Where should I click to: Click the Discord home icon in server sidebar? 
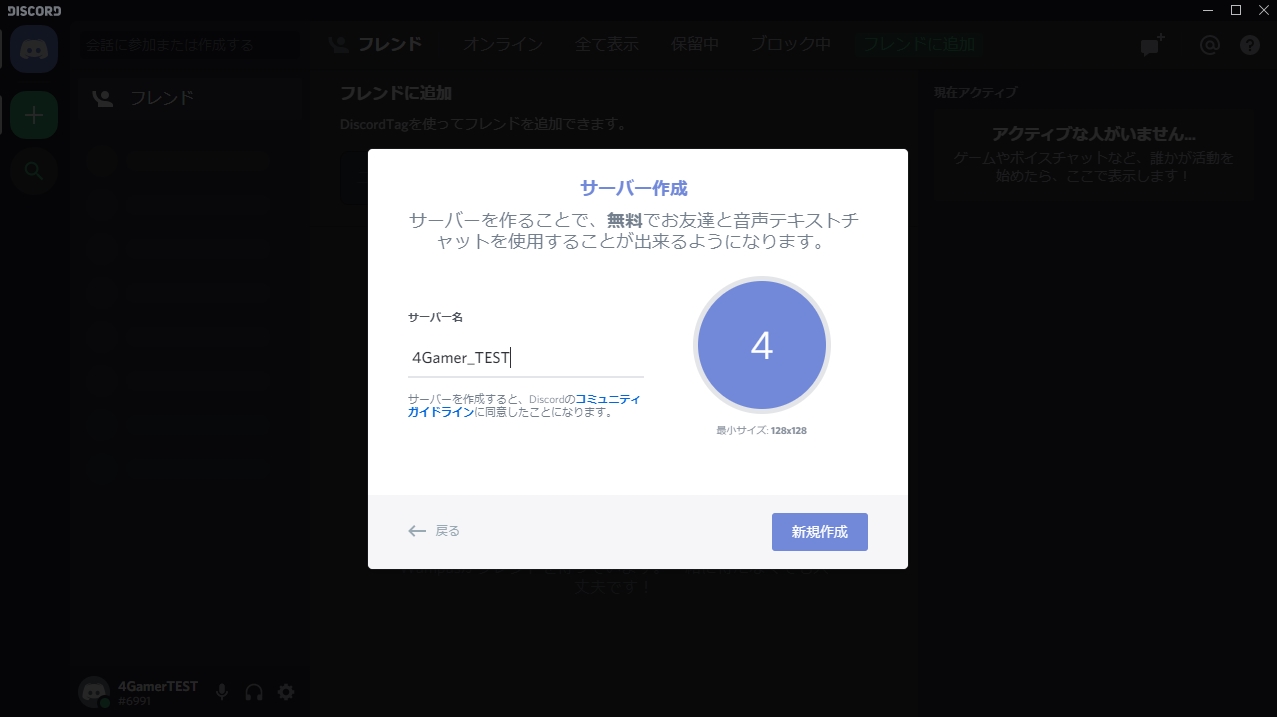34,49
